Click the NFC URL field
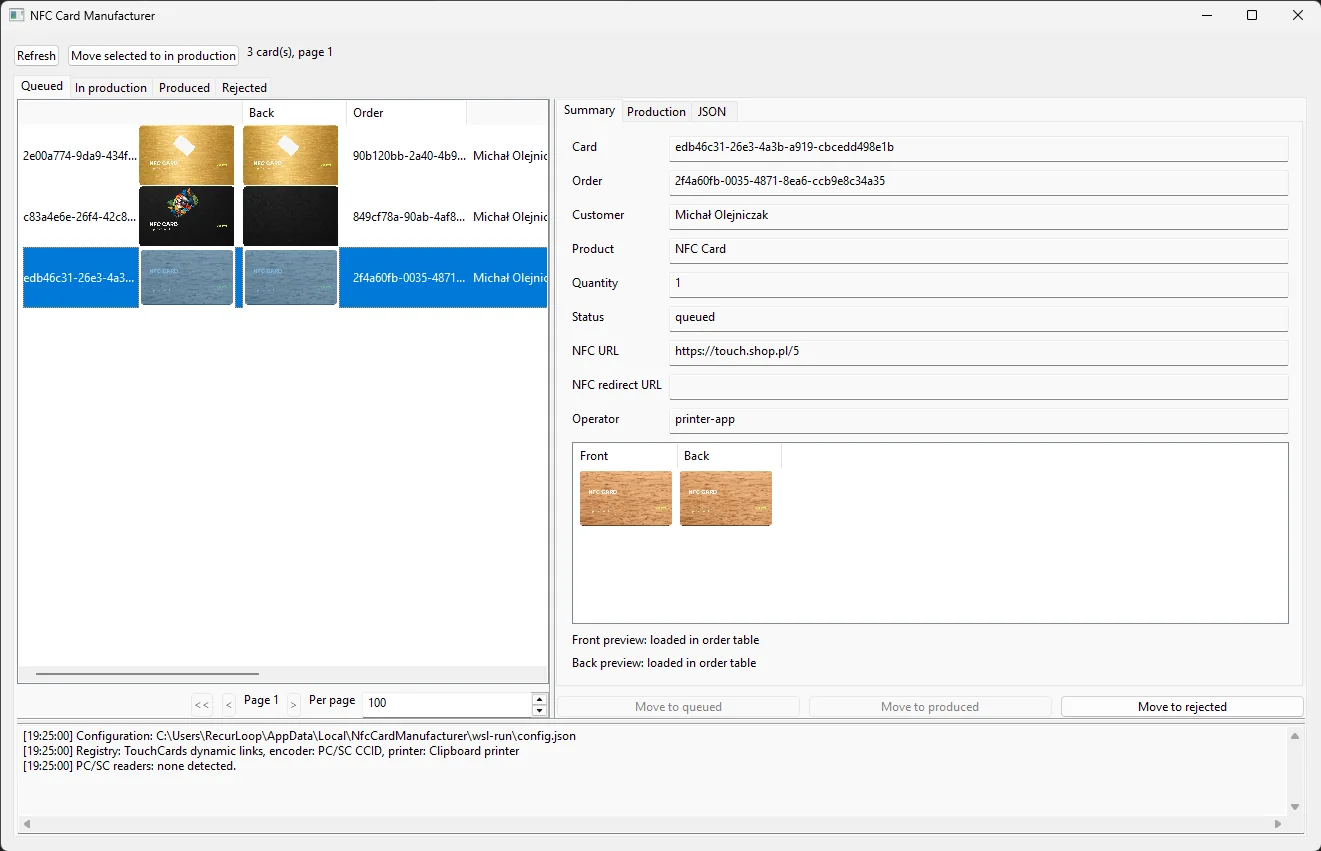 [x=979, y=352]
